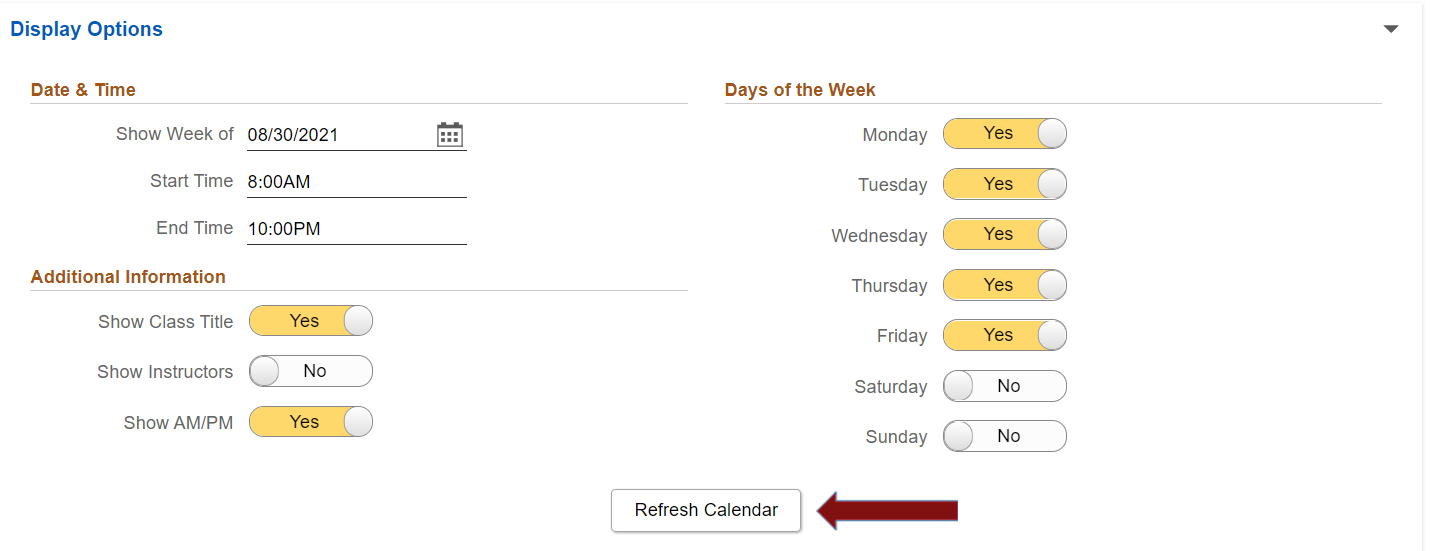Disable the Show AM/PM toggle
This screenshot has height=551, width=1438.
pos(310,423)
